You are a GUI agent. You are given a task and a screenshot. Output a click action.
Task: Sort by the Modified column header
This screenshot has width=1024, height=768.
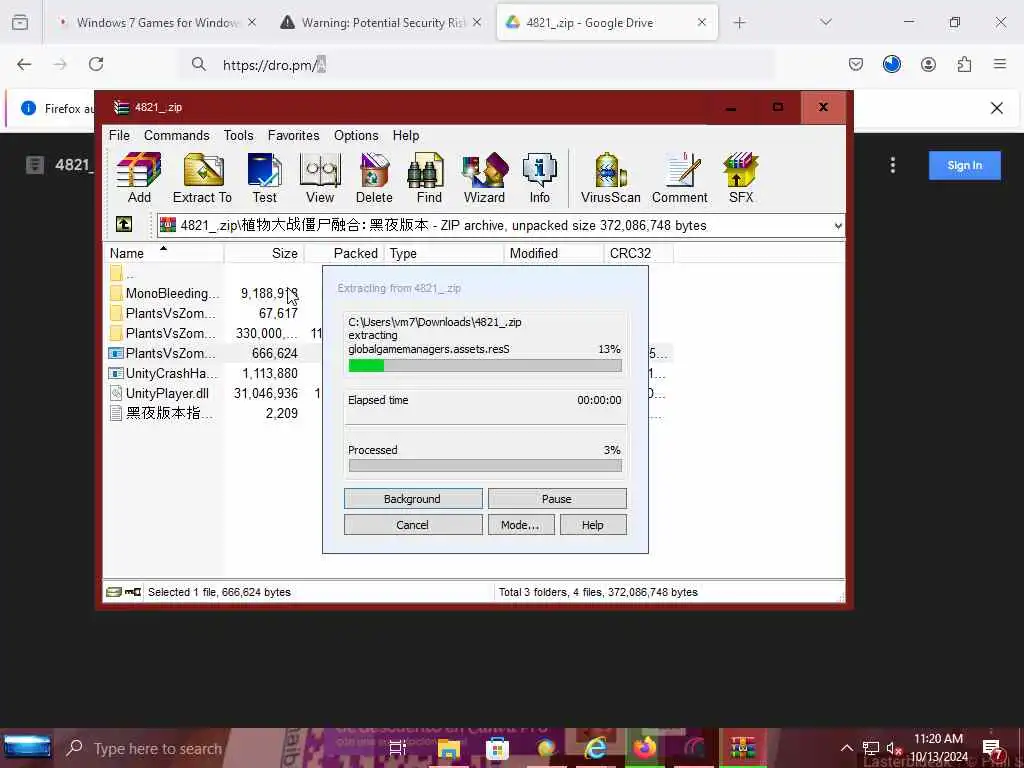pos(554,253)
